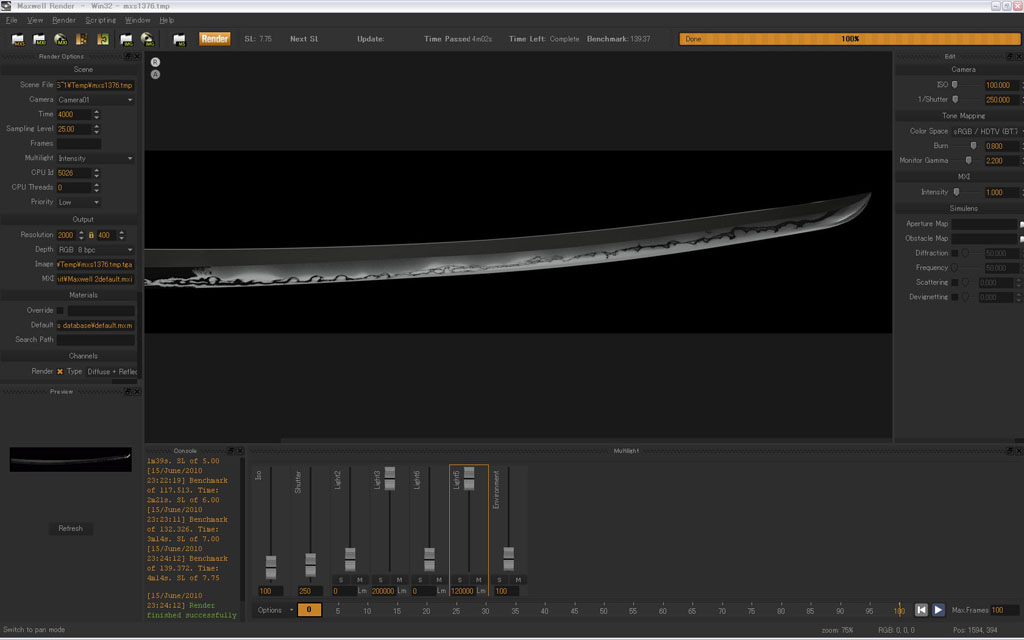Click the orange Render button
Image resolution: width=1024 pixels, height=640 pixels.
click(214, 39)
